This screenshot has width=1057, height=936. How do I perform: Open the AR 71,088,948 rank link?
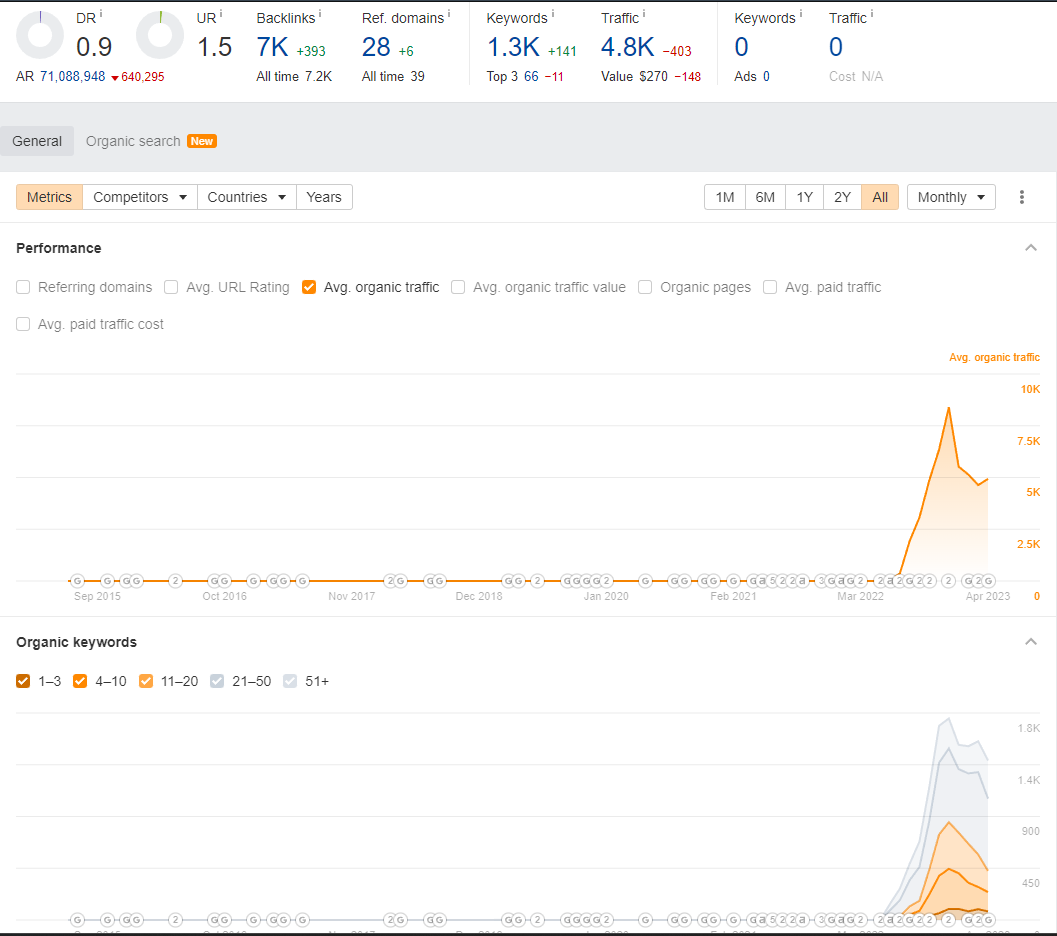coord(72,76)
